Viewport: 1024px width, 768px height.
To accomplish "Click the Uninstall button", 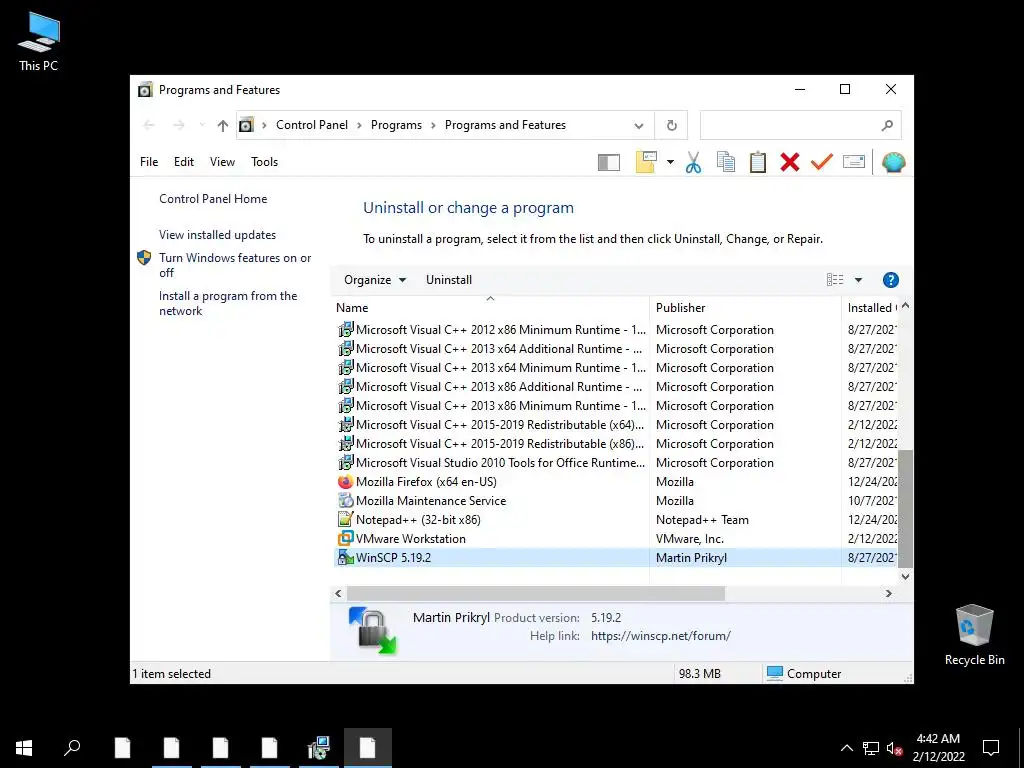I will [449, 280].
